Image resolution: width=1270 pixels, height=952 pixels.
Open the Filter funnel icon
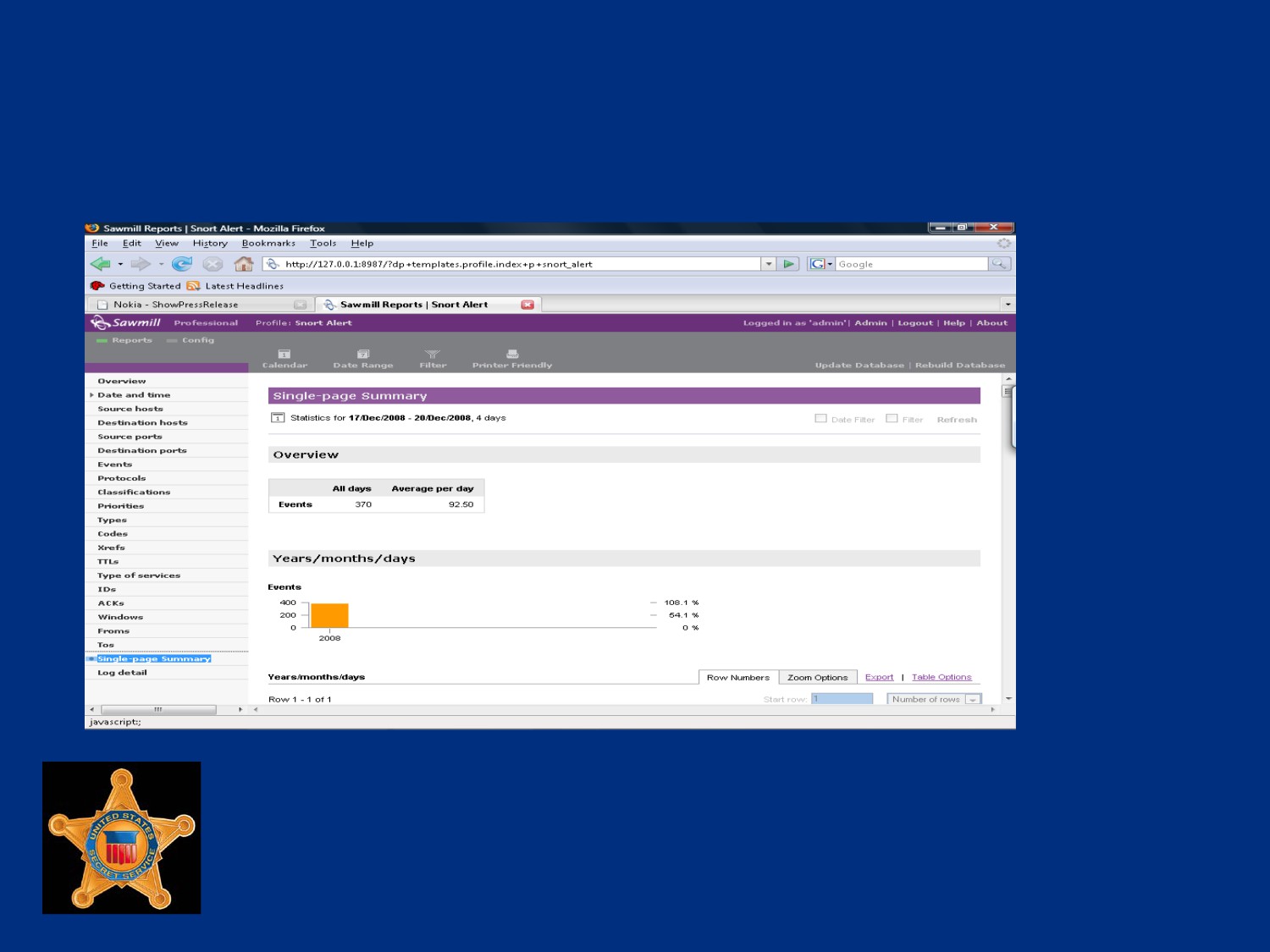tap(433, 354)
